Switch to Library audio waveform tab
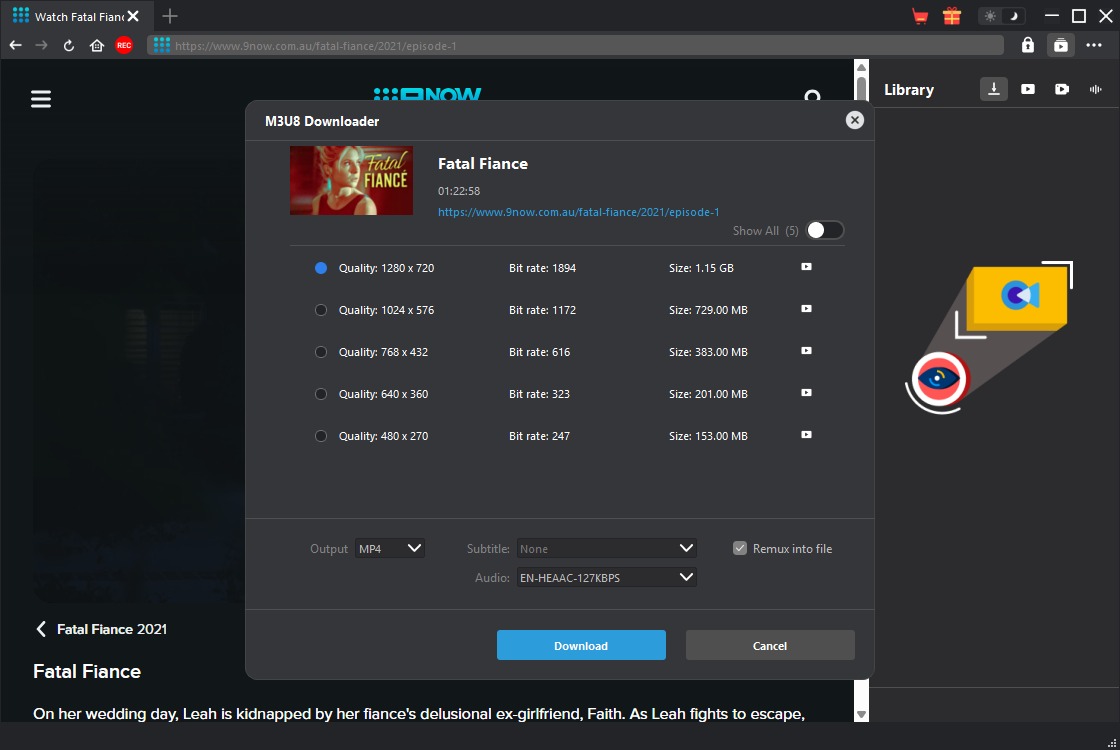Viewport: 1120px width, 750px height. 1095,89
